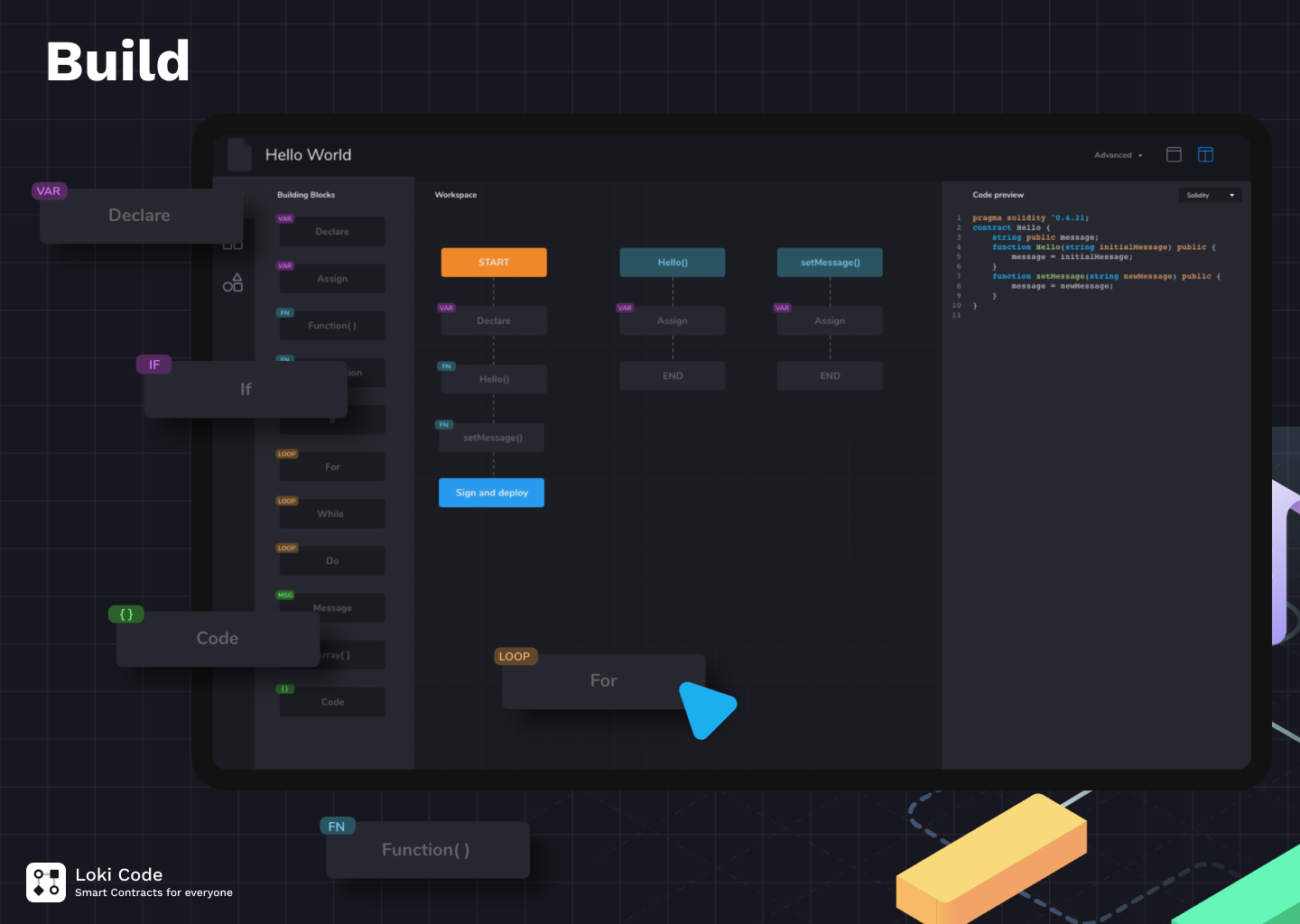Click the END block under Hello()

coord(673,375)
